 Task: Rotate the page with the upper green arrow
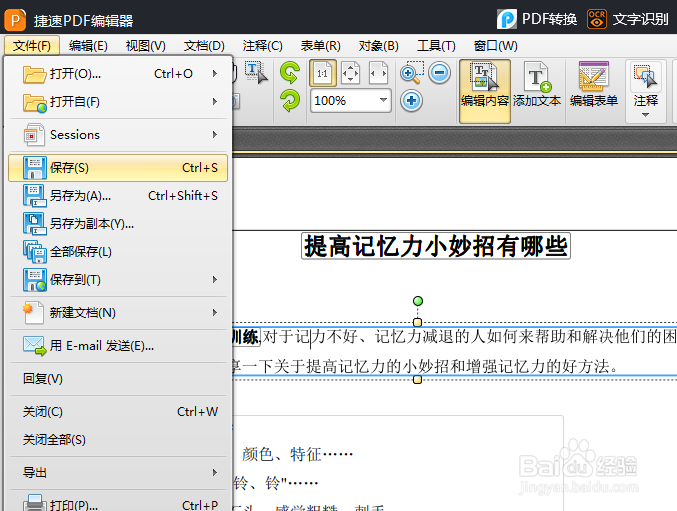290,73
